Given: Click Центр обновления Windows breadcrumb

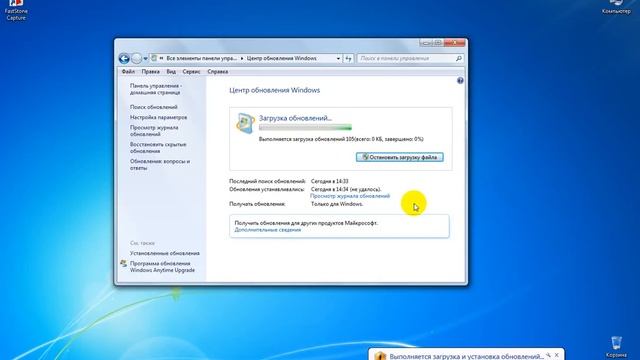Looking at the screenshot, I should (282, 58).
